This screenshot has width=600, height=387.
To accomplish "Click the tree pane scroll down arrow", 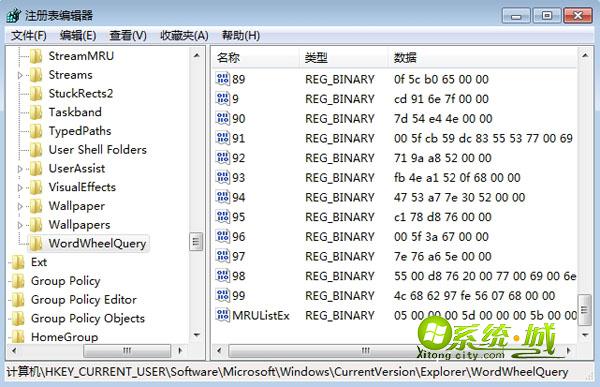I will 196,335.
